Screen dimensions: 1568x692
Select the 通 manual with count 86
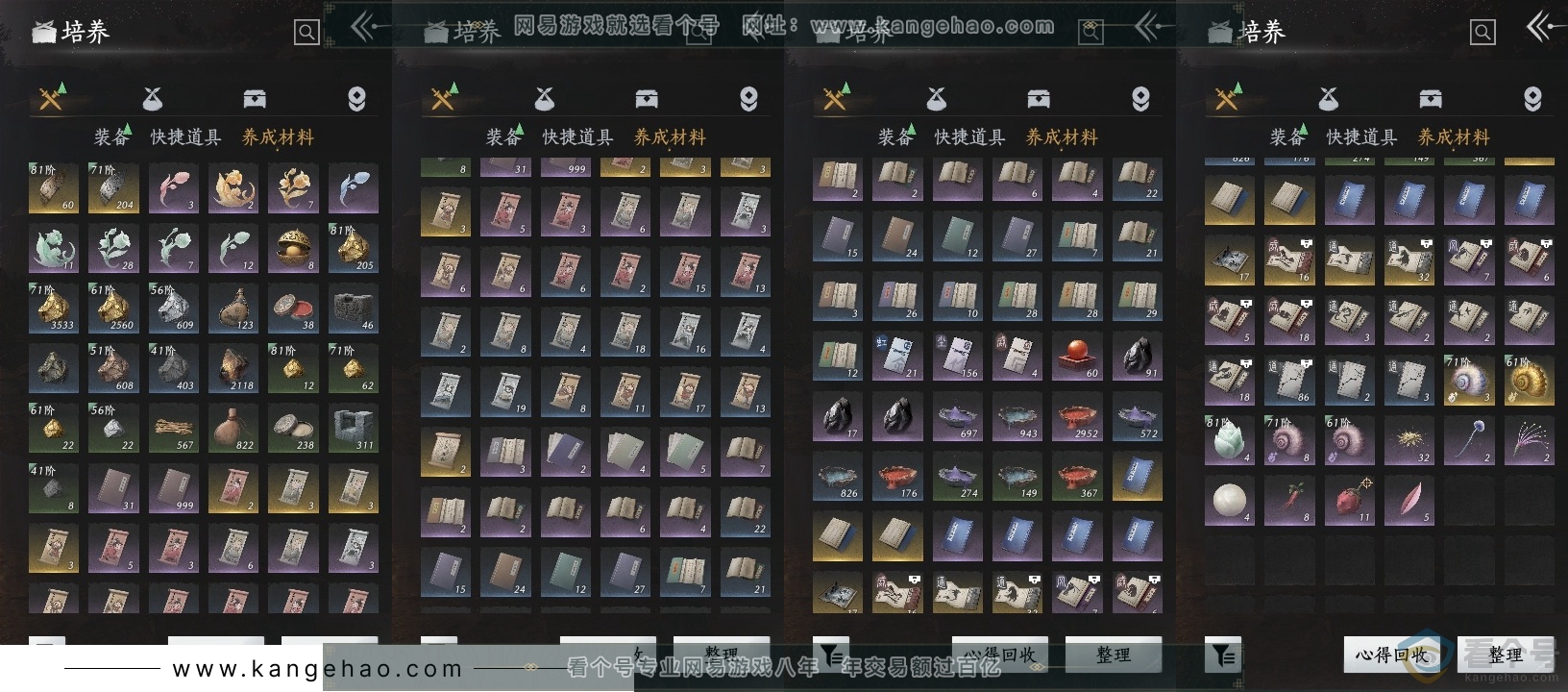coord(1289,380)
